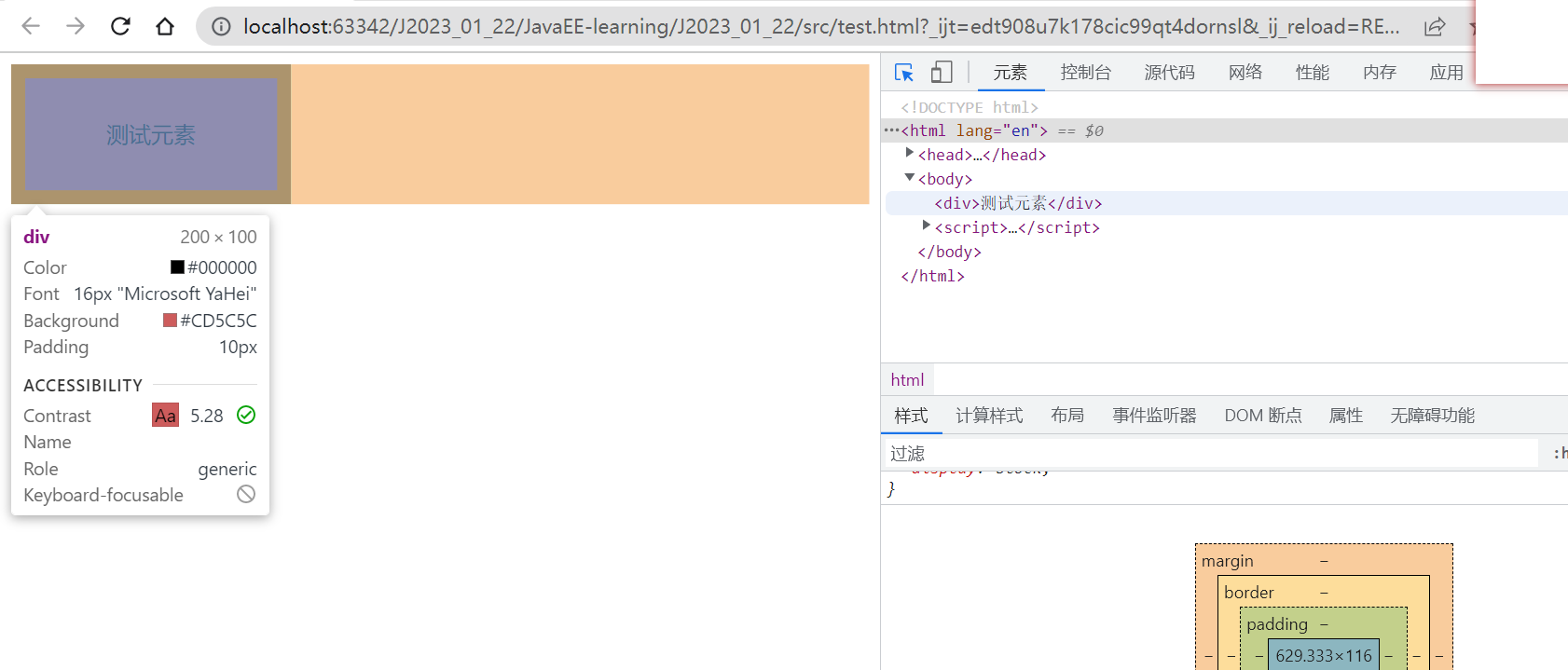Click the black #000000 color swatch

pyautogui.click(x=177, y=267)
